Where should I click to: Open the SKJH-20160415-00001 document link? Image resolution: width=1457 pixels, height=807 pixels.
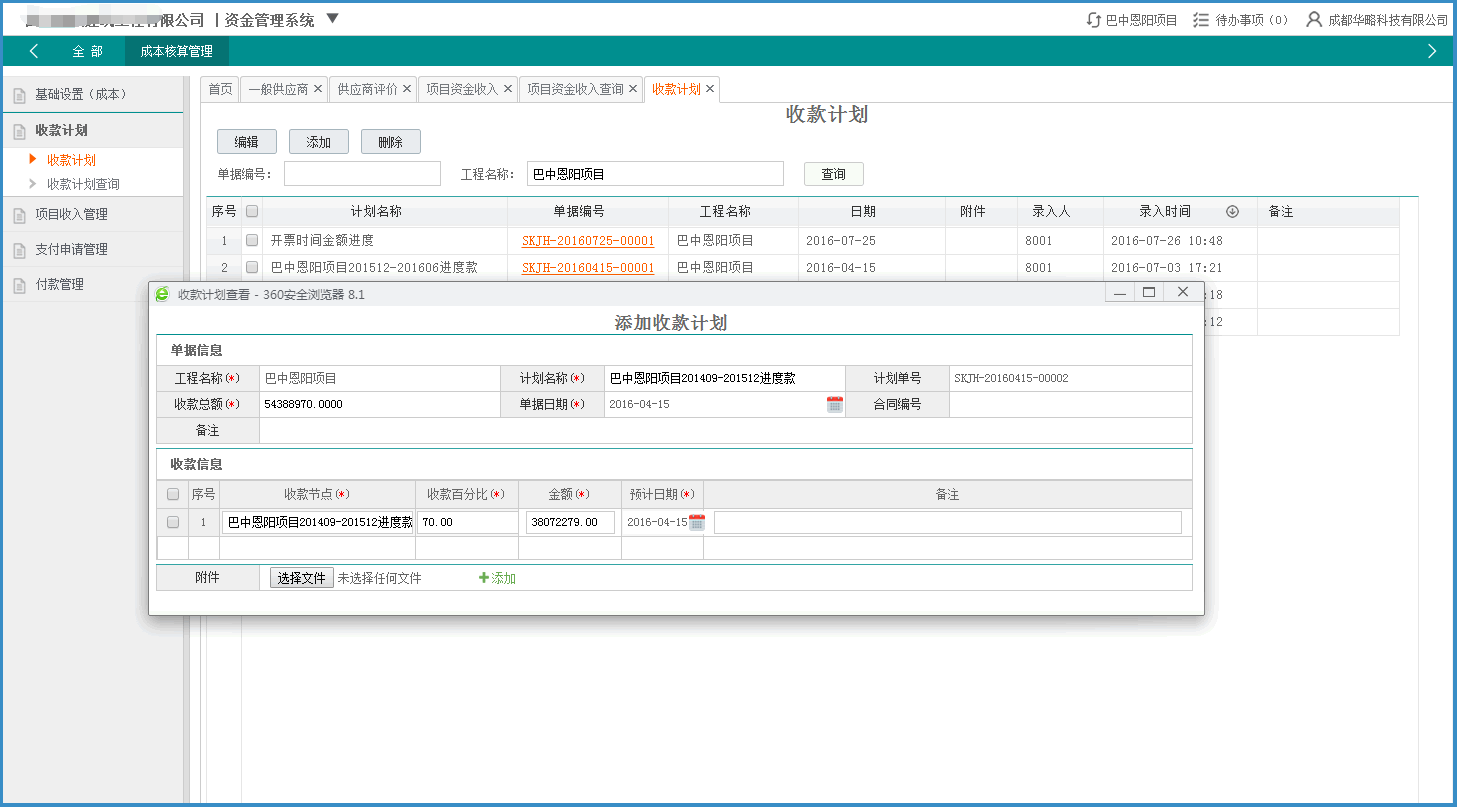588,268
